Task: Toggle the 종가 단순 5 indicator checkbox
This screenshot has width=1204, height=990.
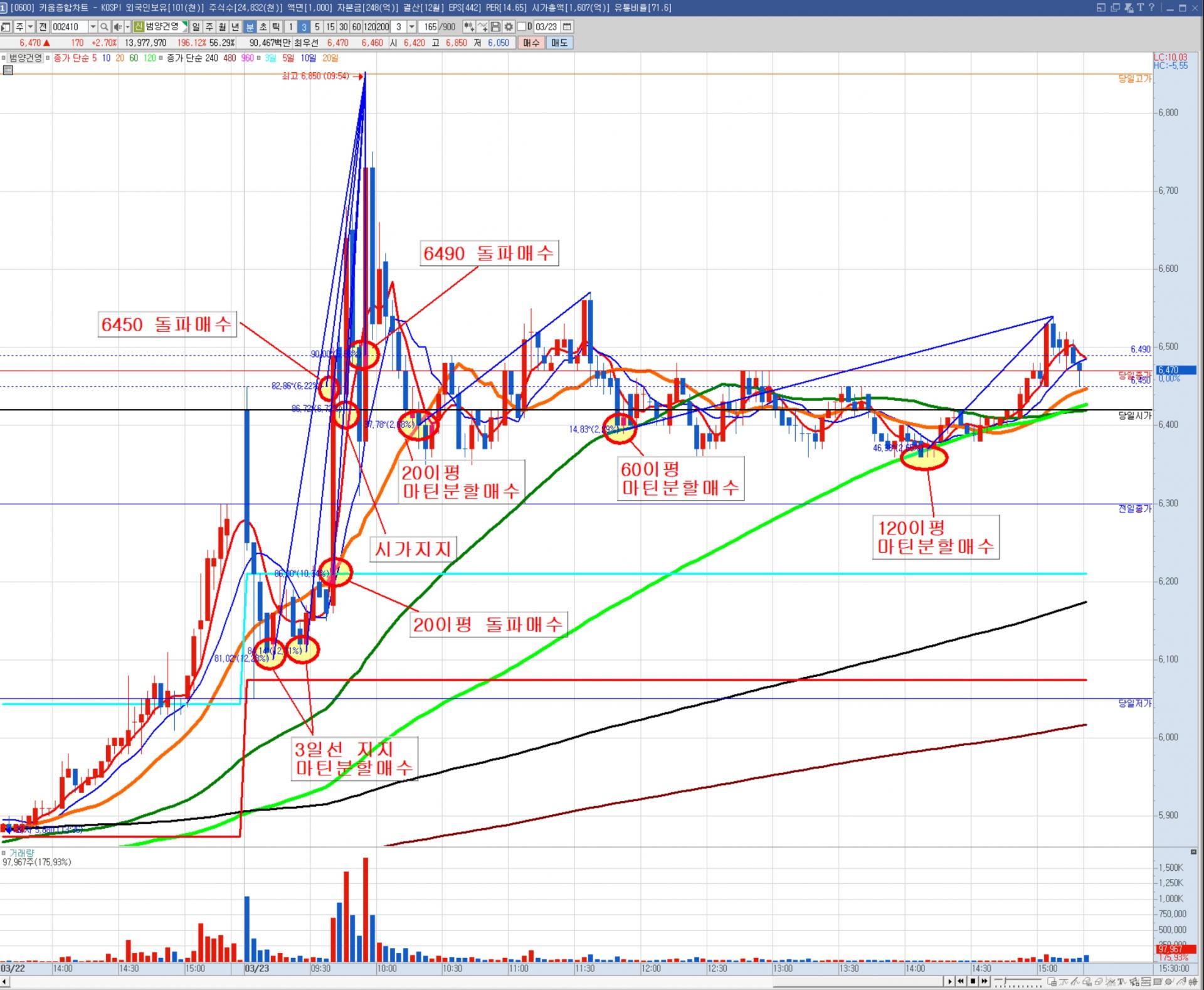Action: coord(48,58)
